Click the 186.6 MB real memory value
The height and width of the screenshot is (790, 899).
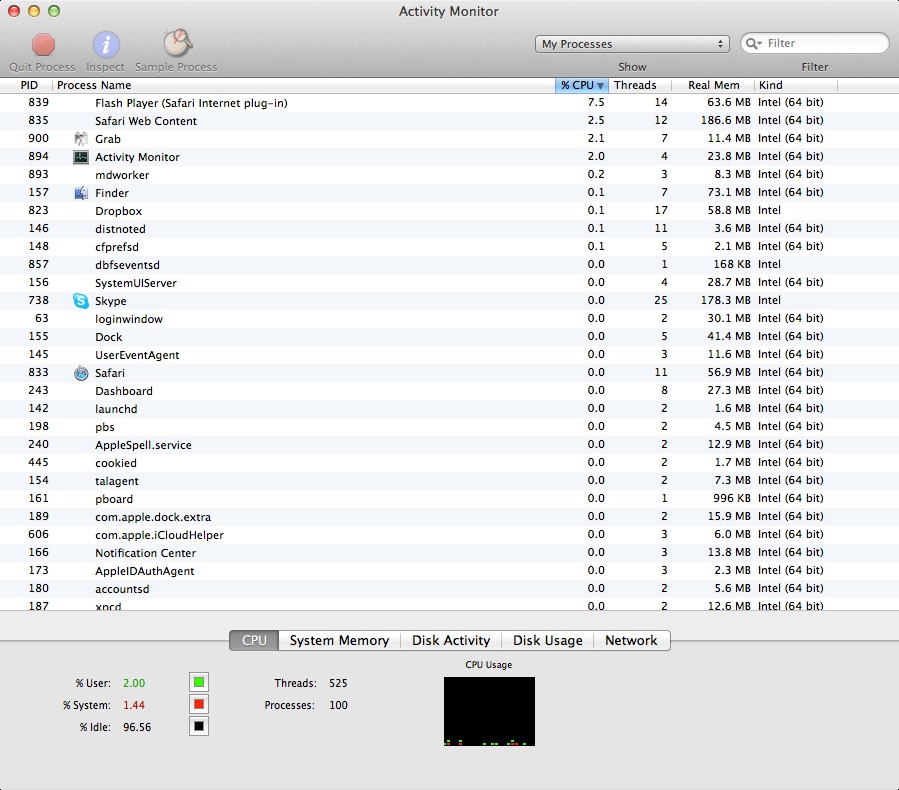725,120
